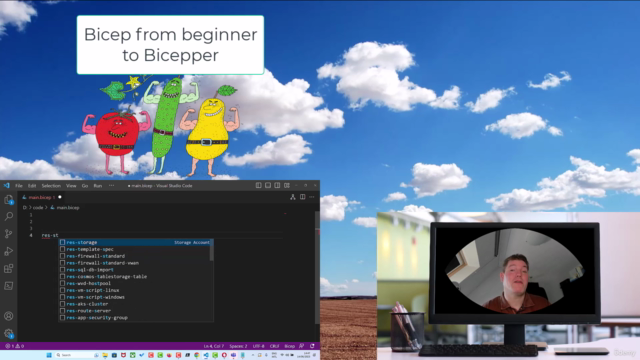Click line 4 containing res-st text
The image size is (640, 360).
(x=50, y=236)
